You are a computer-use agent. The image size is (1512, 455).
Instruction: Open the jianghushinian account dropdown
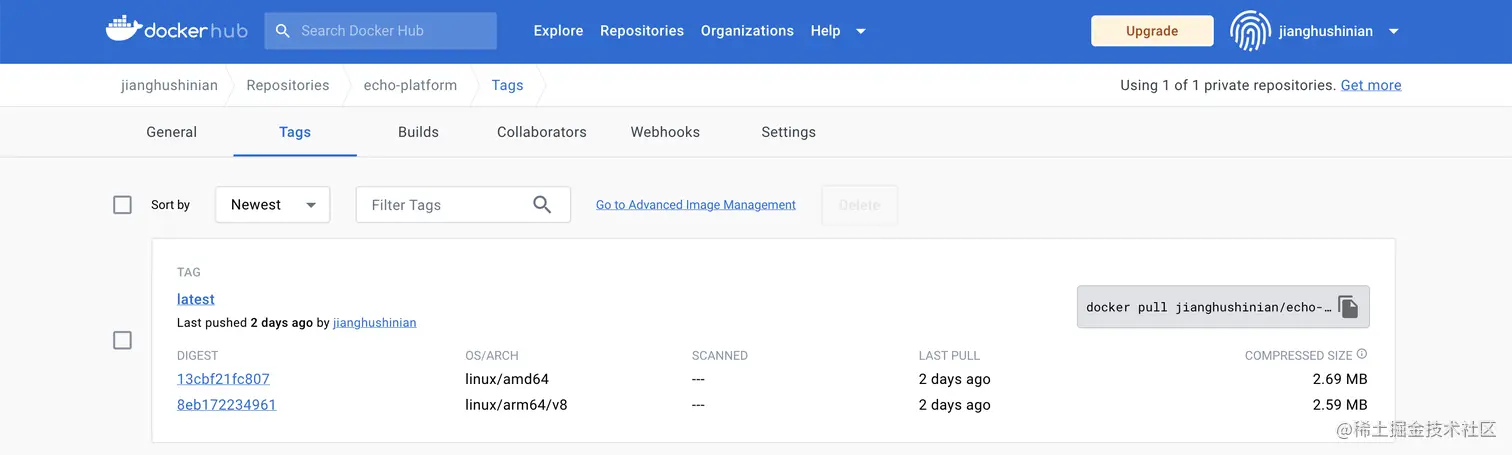(1393, 31)
